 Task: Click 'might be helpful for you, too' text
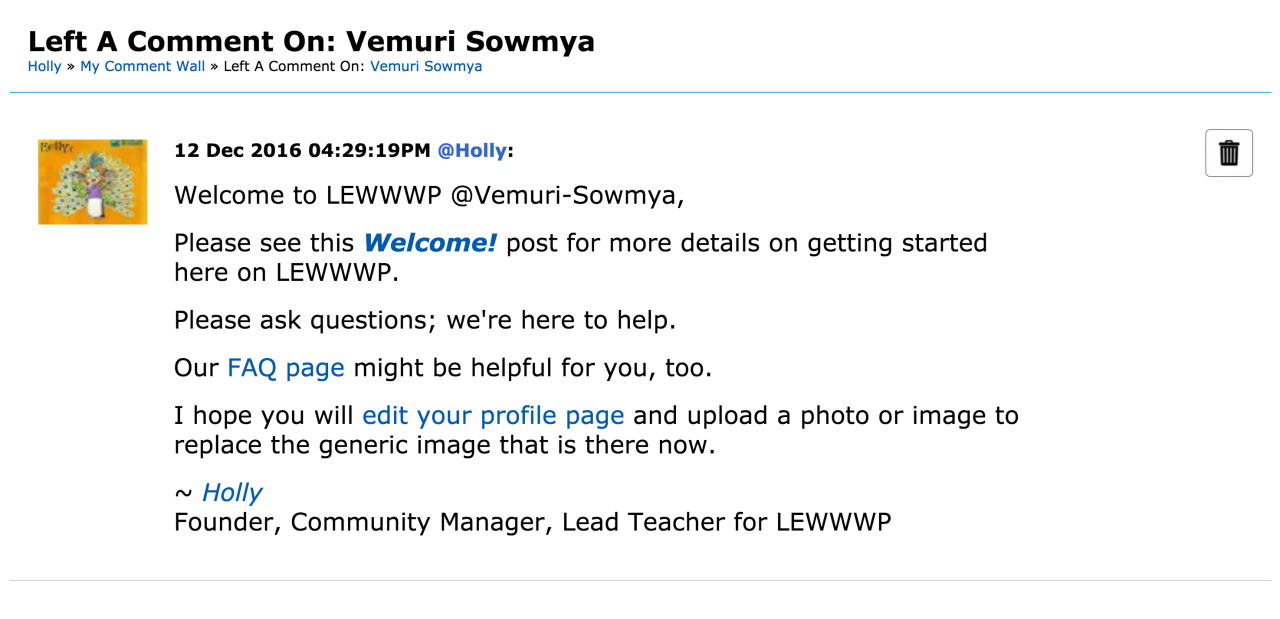532,368
